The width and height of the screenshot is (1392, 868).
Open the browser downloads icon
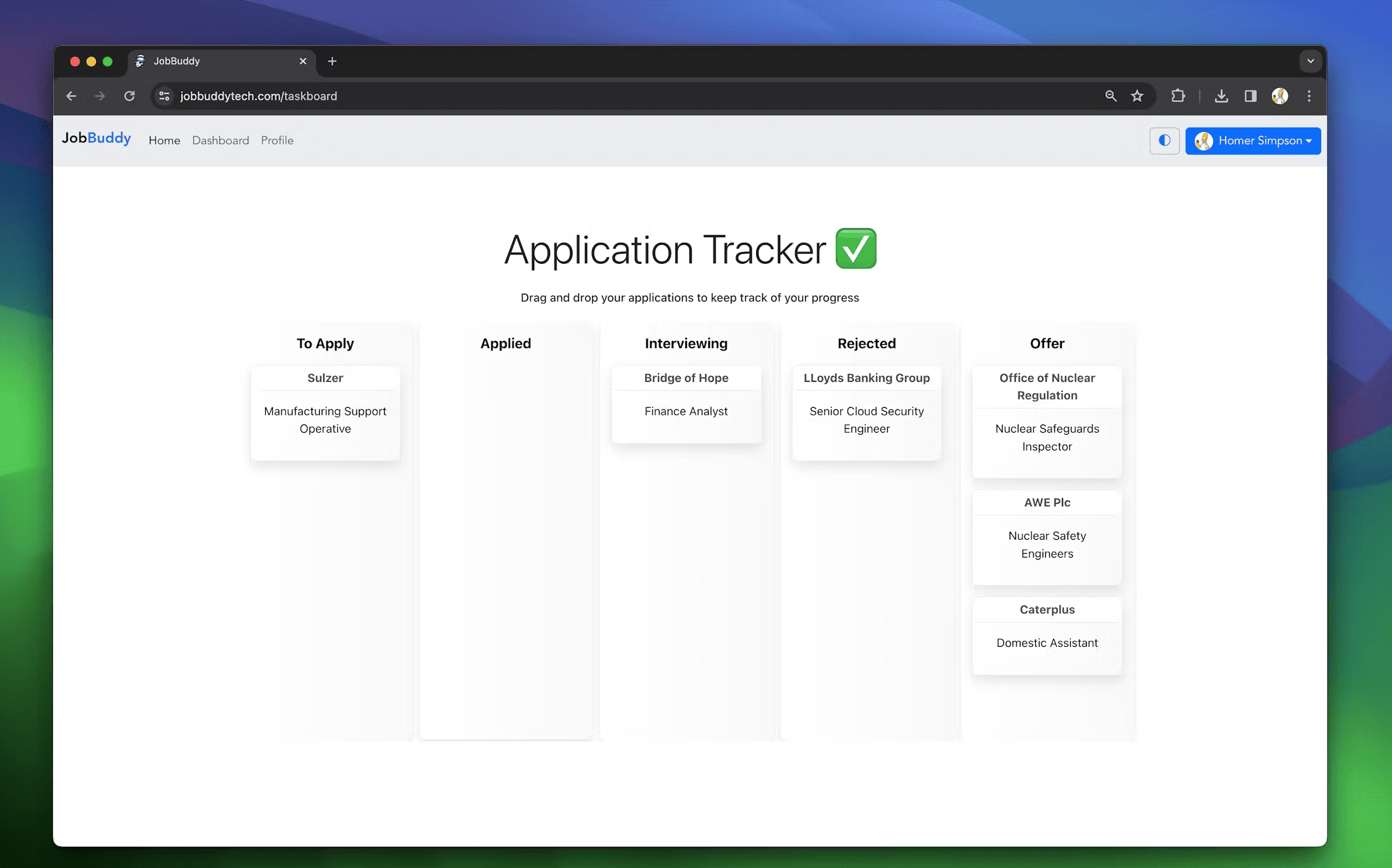click(x=1221, y=96)
